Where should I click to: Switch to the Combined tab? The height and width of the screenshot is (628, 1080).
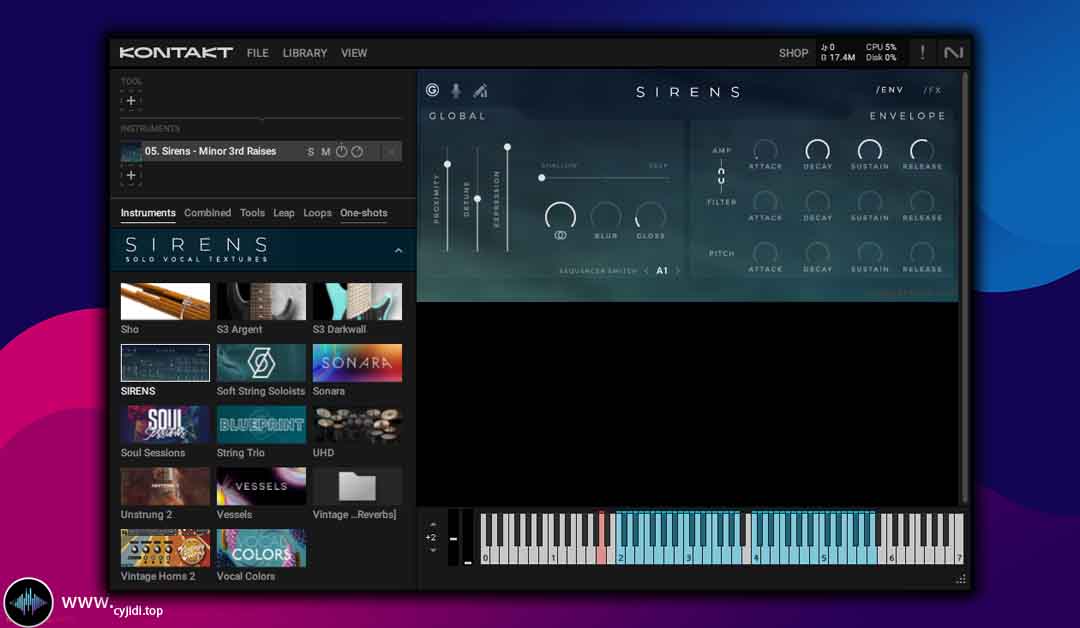[x=207, y=213]
